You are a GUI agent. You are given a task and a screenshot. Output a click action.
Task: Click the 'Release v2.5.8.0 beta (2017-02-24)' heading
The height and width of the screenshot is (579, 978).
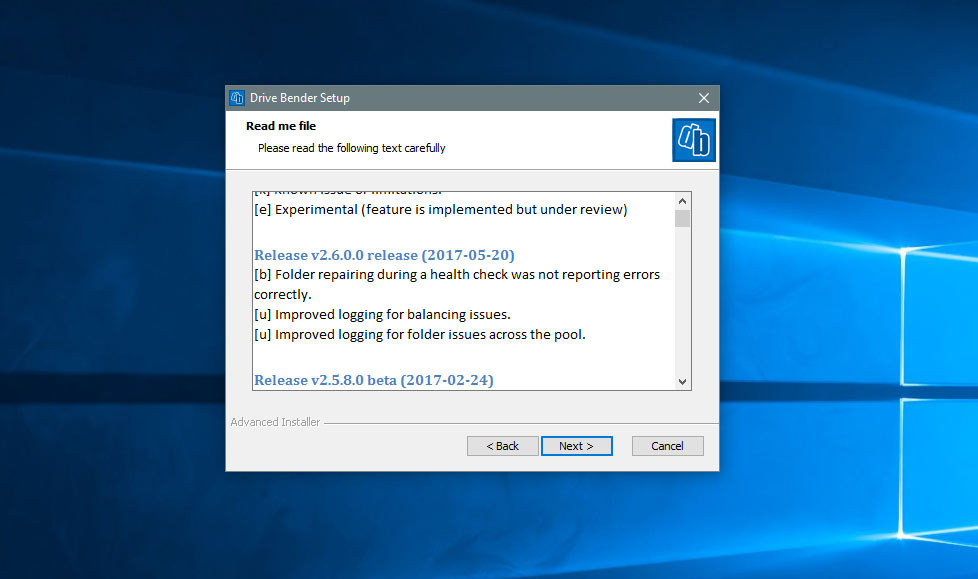374,380
